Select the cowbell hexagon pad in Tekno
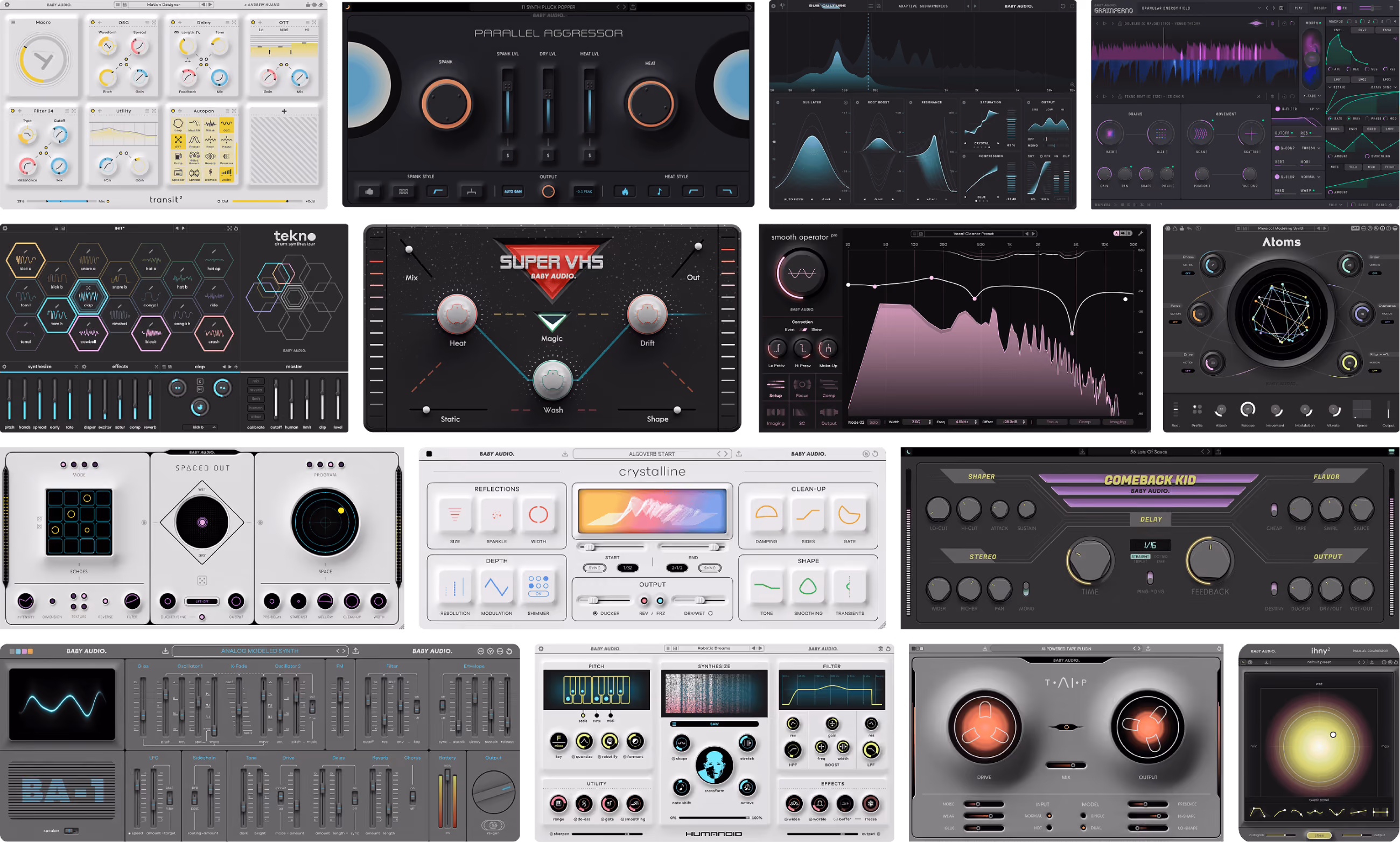Image resolution: width=1400 pixels, height=842 pixels. tap(88, 333)
